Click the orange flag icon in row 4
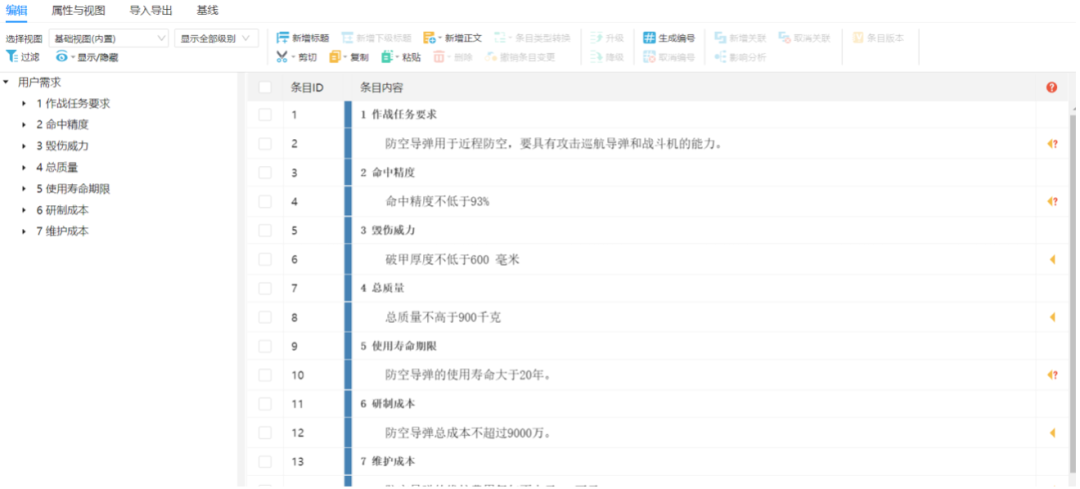The width and height of the screenshot is (1080, 489). 1052,201
